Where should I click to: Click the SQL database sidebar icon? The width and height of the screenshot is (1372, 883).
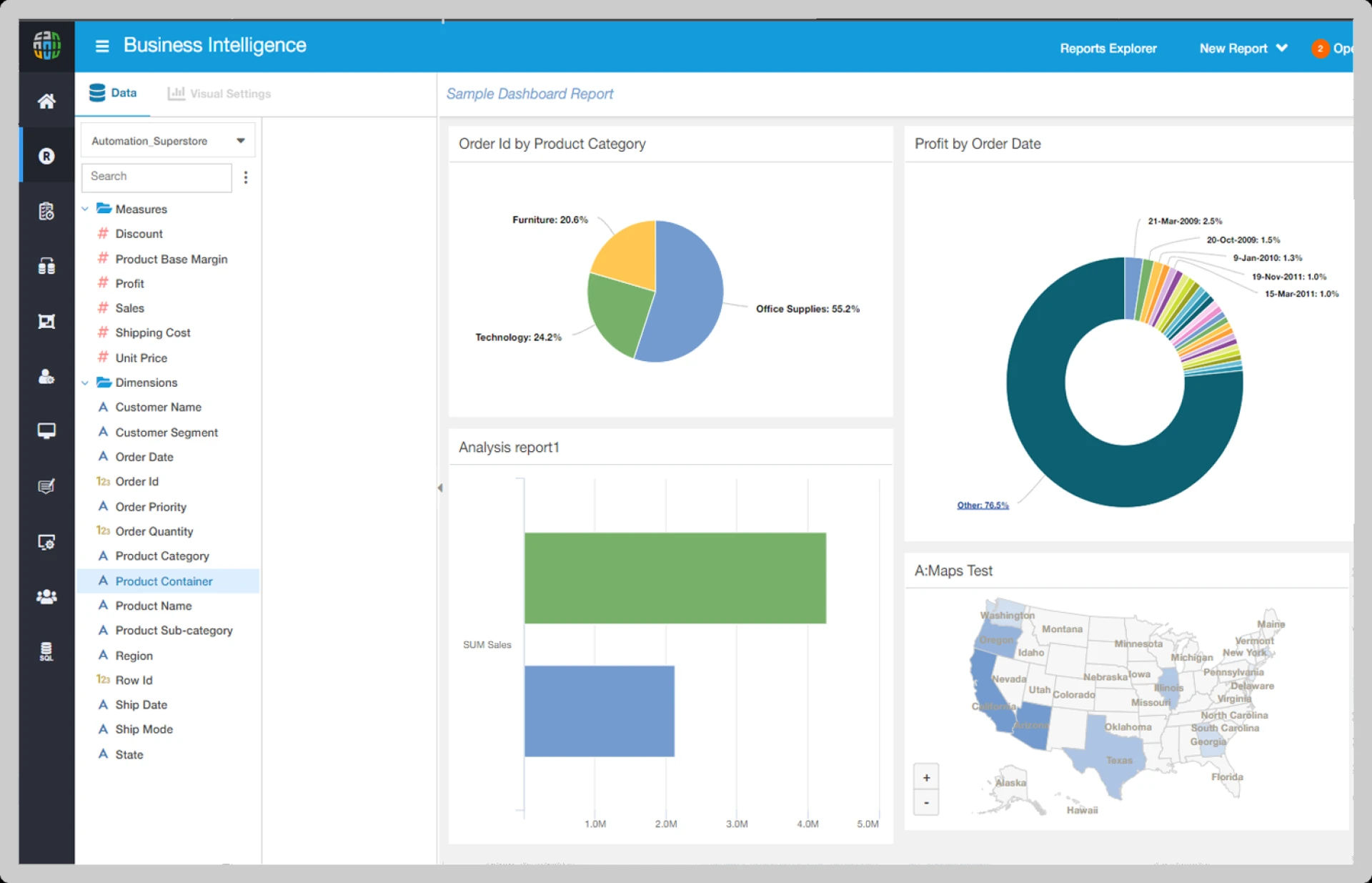click(x=46, y=651)
